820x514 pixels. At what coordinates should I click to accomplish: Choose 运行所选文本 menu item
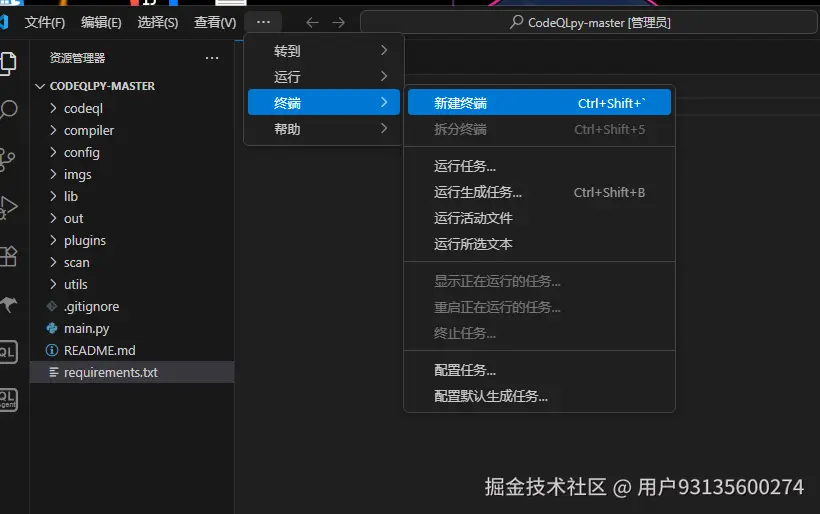pos(539,244)
